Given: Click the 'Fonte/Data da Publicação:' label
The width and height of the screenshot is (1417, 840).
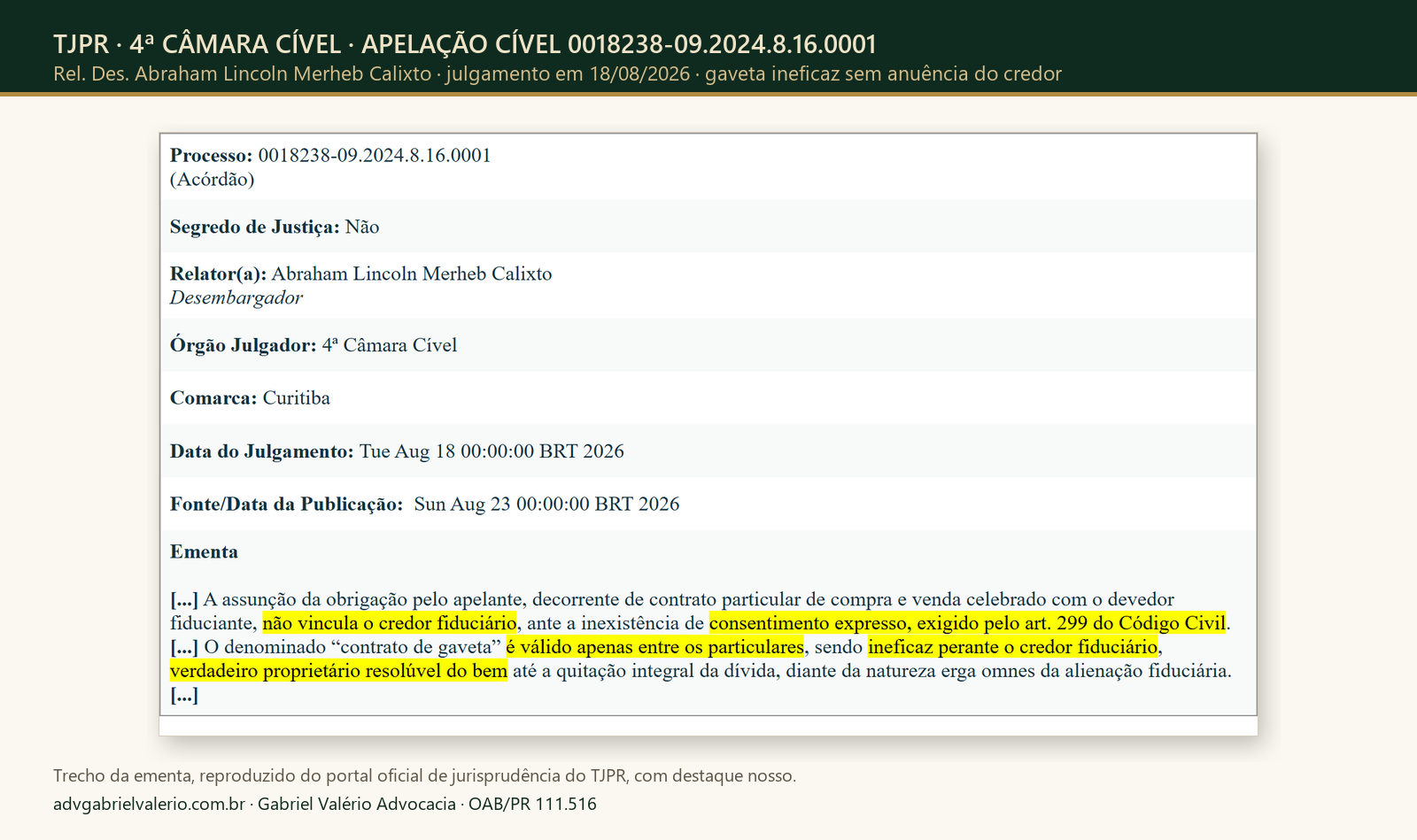Looking at the screenshot, I should click(x=287, y=505).
